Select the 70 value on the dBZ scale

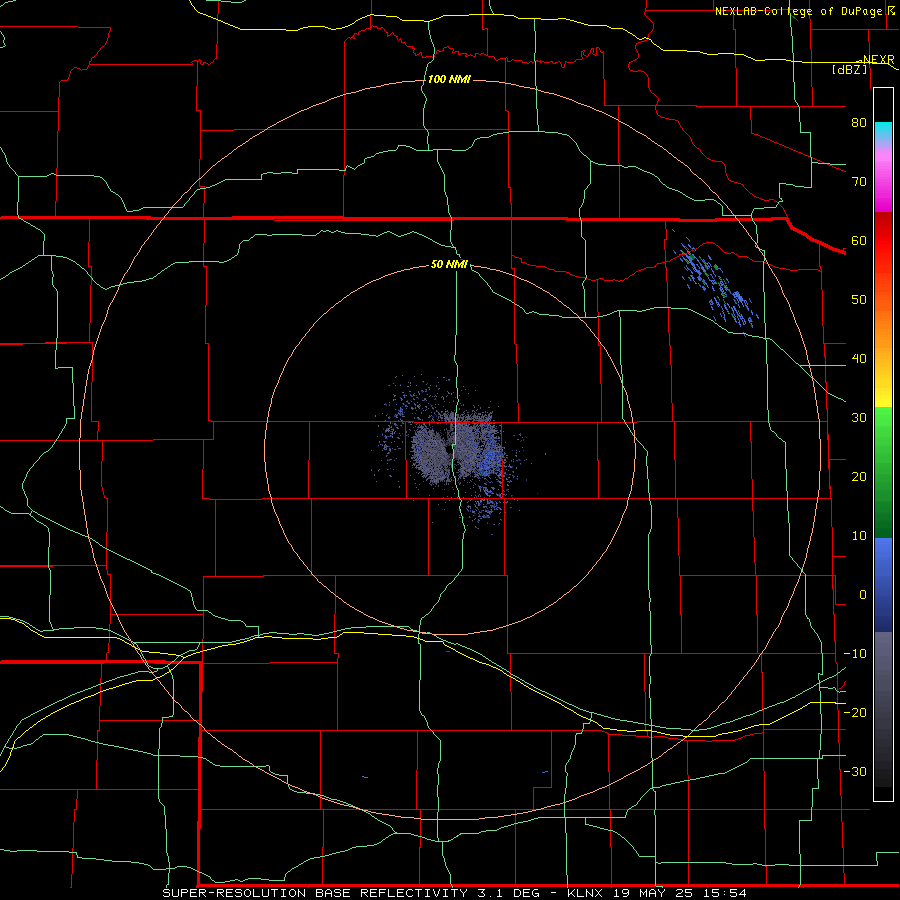click(x=859, y=182)
